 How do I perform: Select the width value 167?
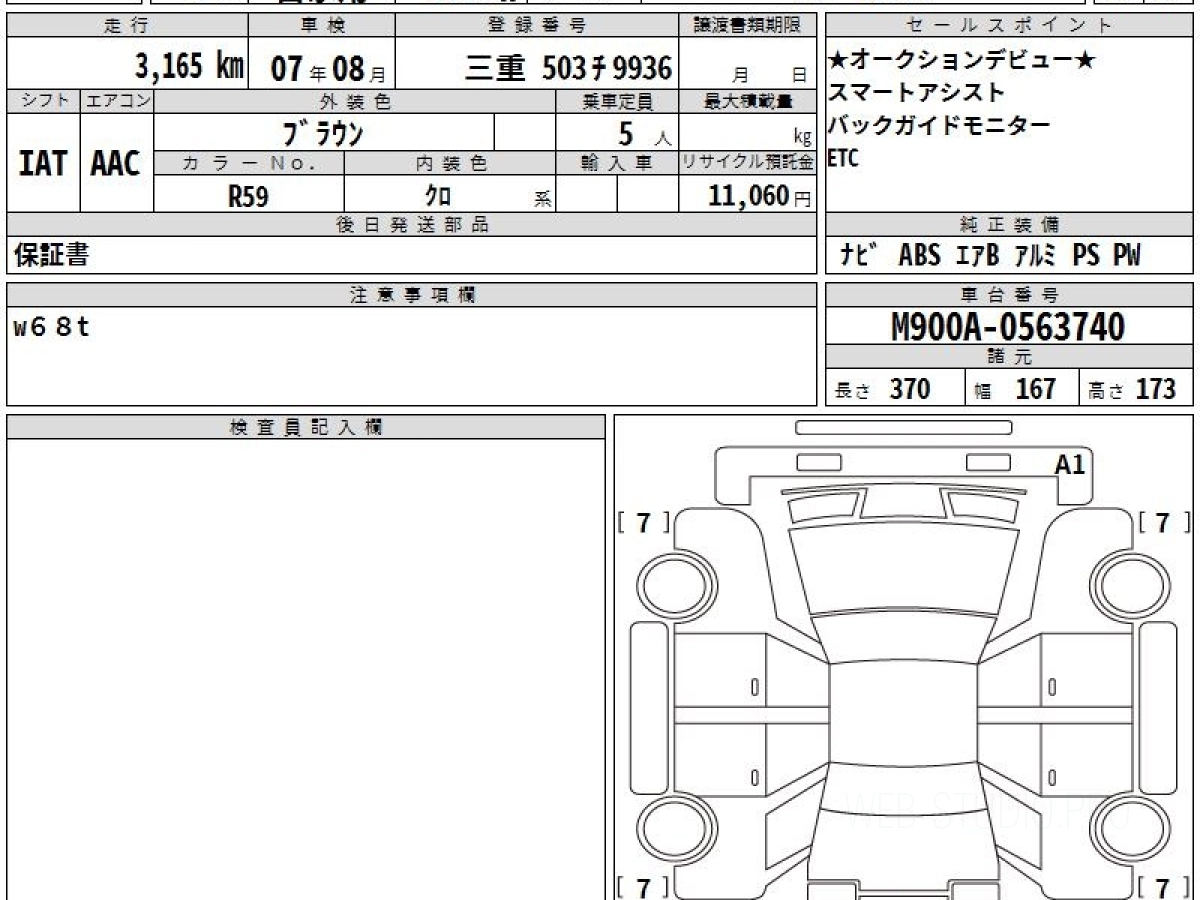(1035, 388)
